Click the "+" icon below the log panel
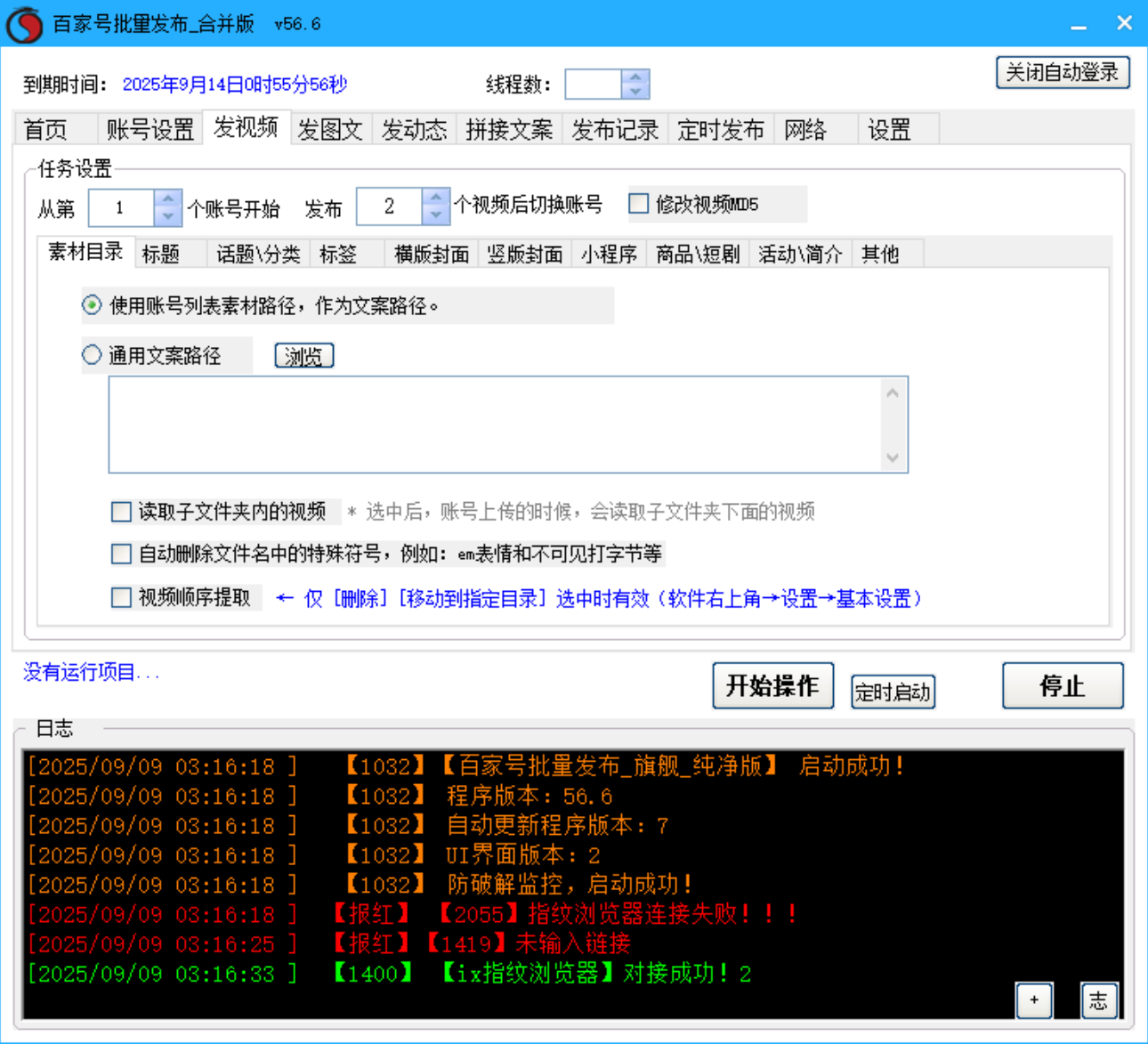1148x1044 pixels. point(1034,1001)
